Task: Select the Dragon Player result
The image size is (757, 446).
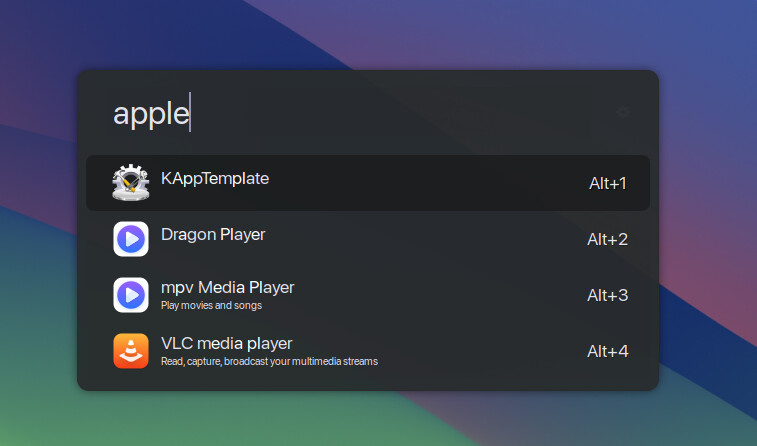Action: (x=368, y=239)
